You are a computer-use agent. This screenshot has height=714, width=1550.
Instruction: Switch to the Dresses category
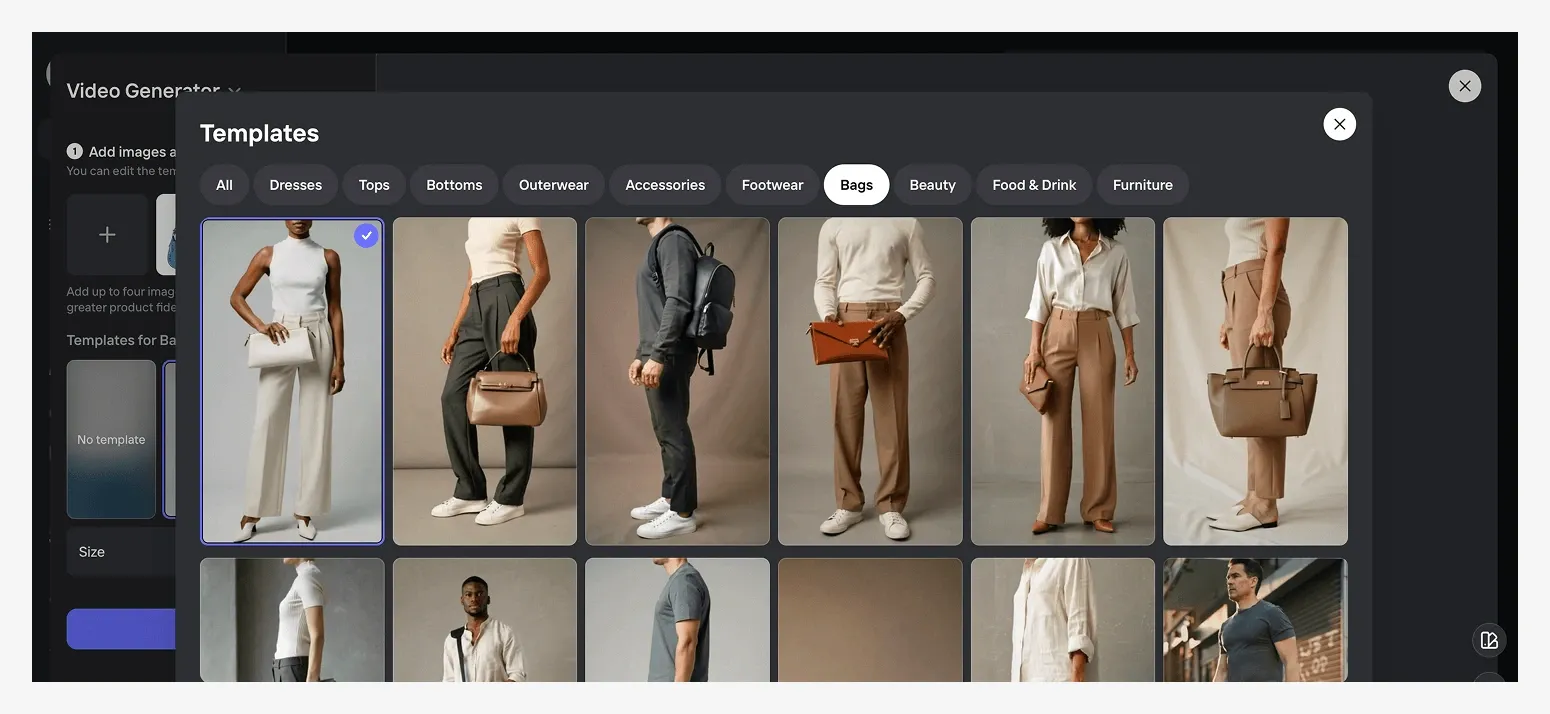pyautogui.click(x=296, y=185)
